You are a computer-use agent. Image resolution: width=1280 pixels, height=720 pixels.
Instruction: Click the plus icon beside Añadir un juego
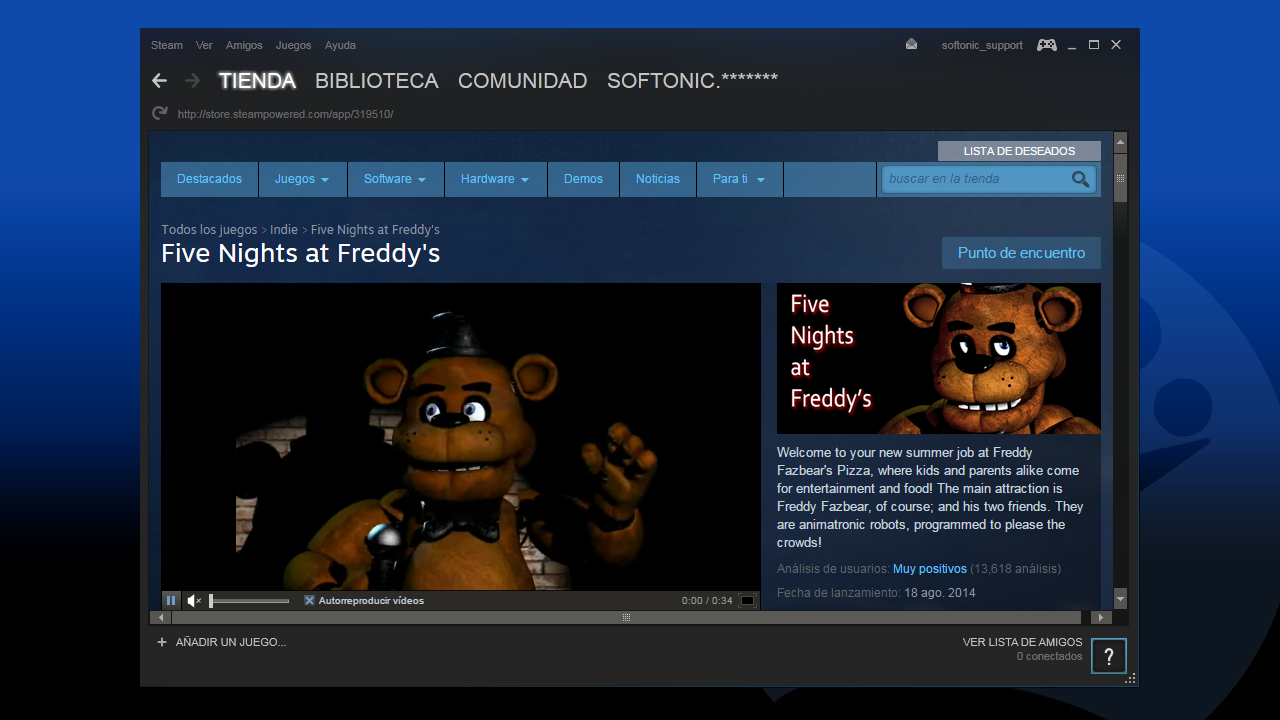(x=162, y=642)
